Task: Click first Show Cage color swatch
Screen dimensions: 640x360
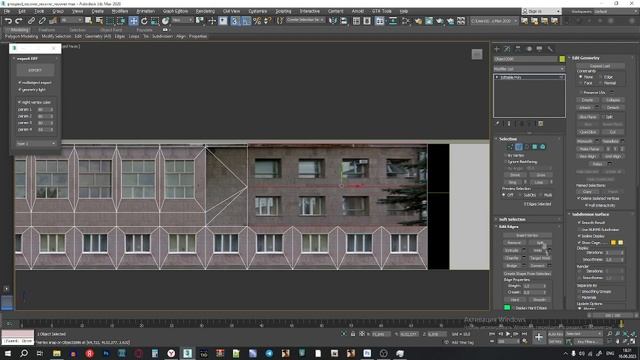Action: (x=613, y=242)
